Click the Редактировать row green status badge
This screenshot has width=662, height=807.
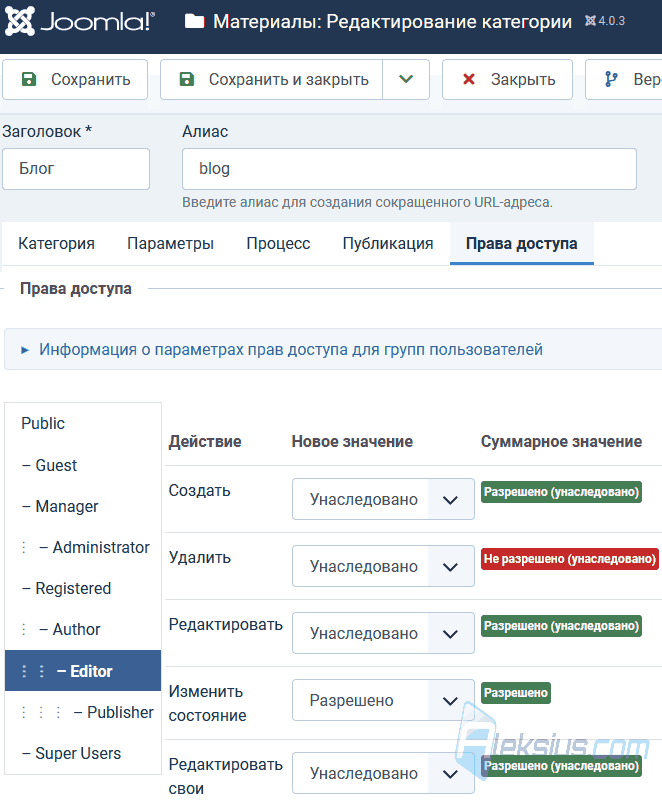point(561,626)
